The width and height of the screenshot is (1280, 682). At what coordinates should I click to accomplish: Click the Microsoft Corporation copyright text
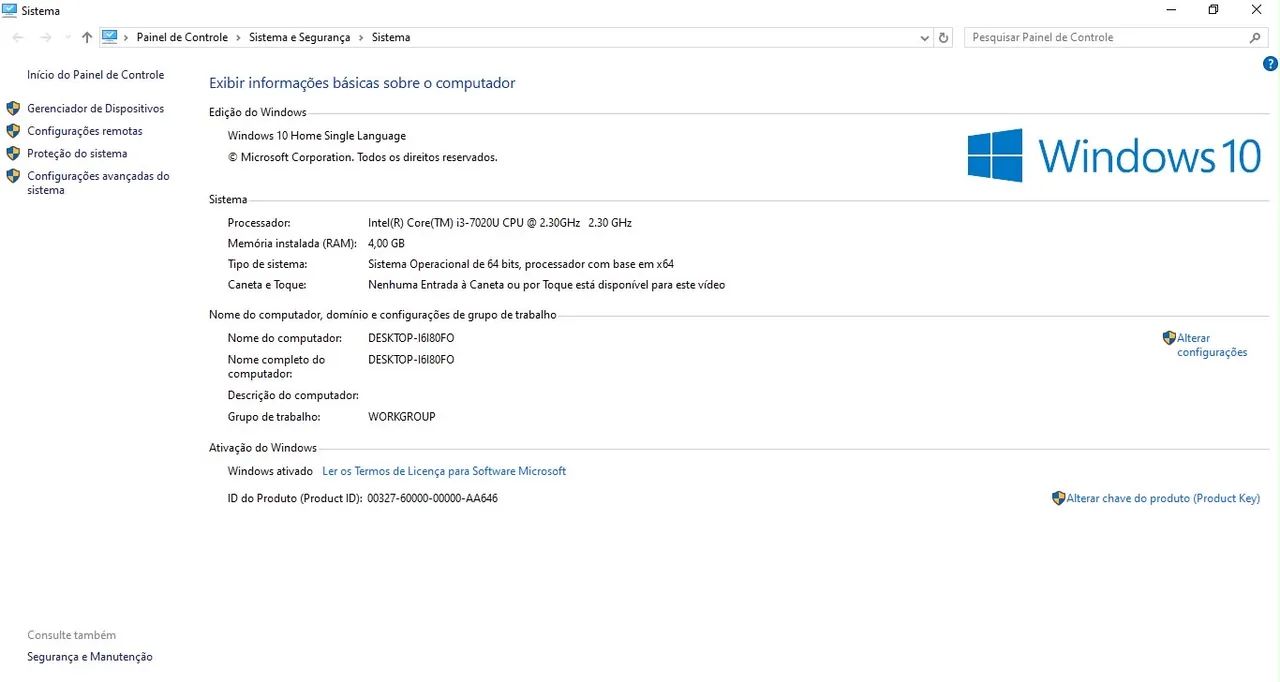point(362,157)
